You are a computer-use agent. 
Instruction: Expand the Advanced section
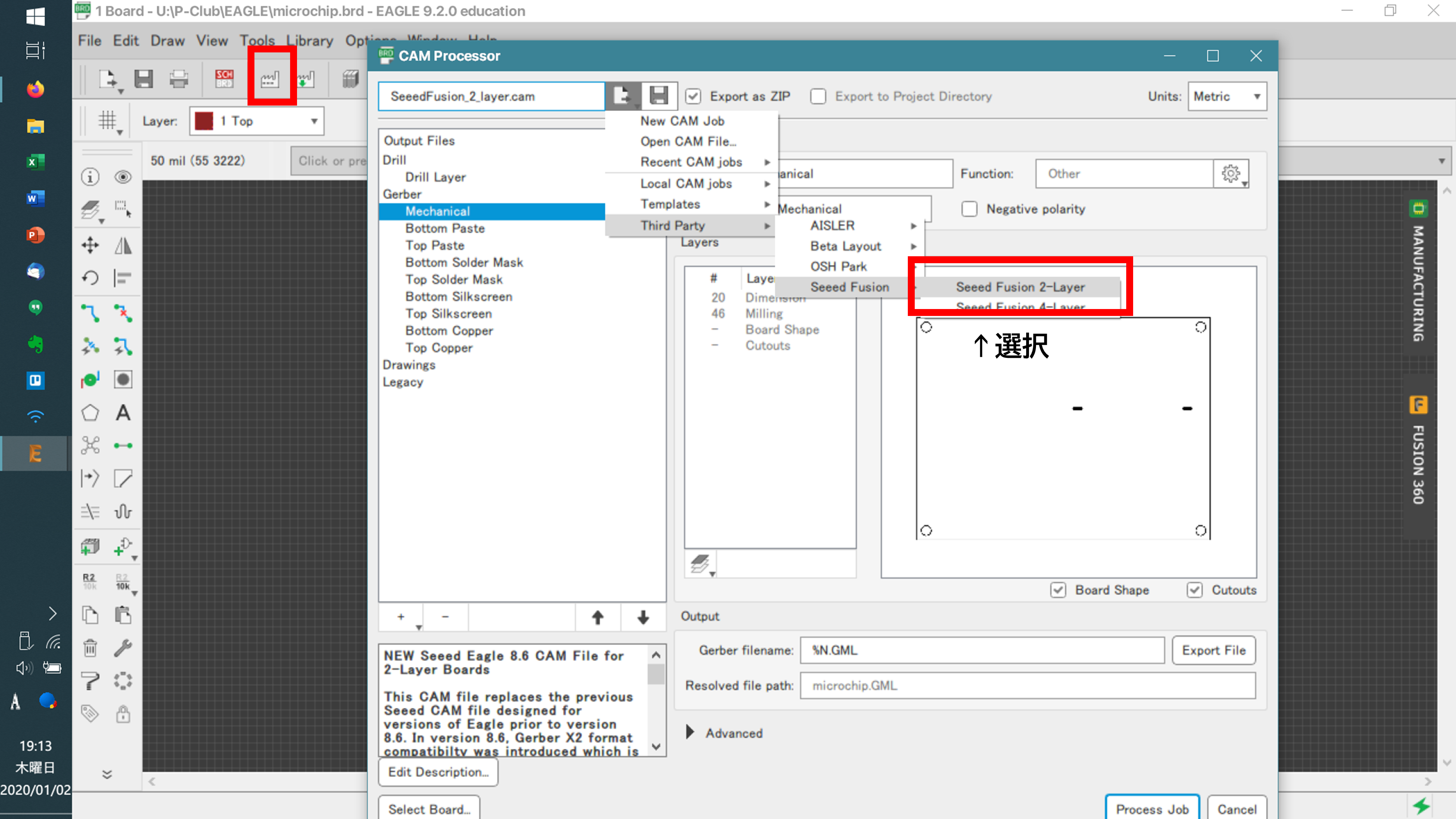click(x=690, y=733)
